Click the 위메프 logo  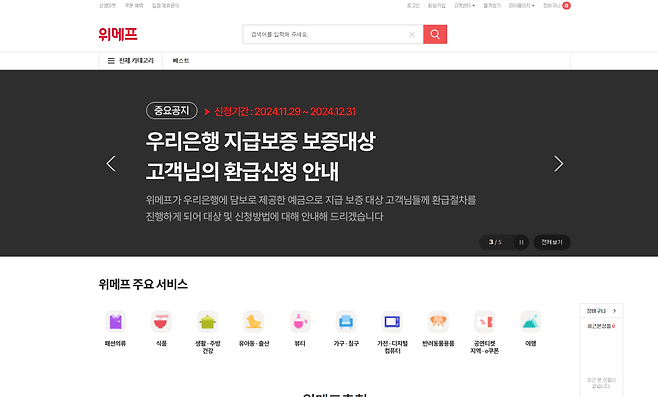pyautogui.click(x=118, y=34)
